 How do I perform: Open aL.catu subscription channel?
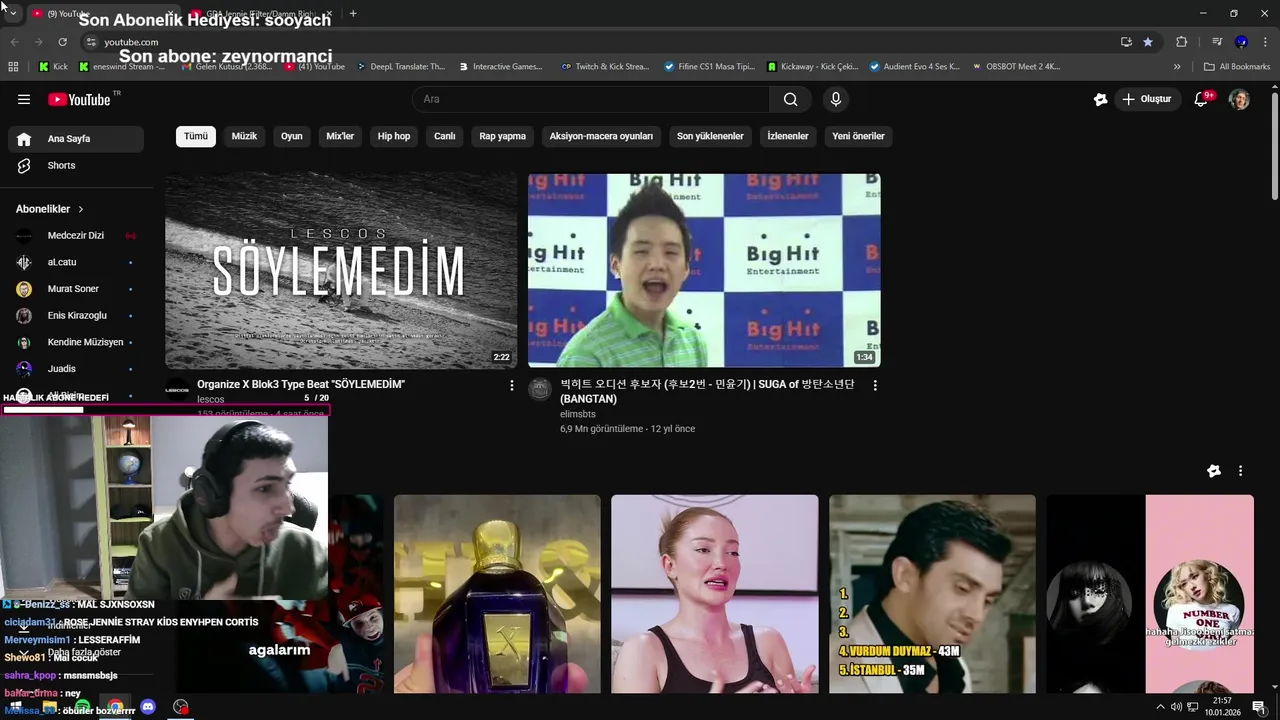(76, 262)
